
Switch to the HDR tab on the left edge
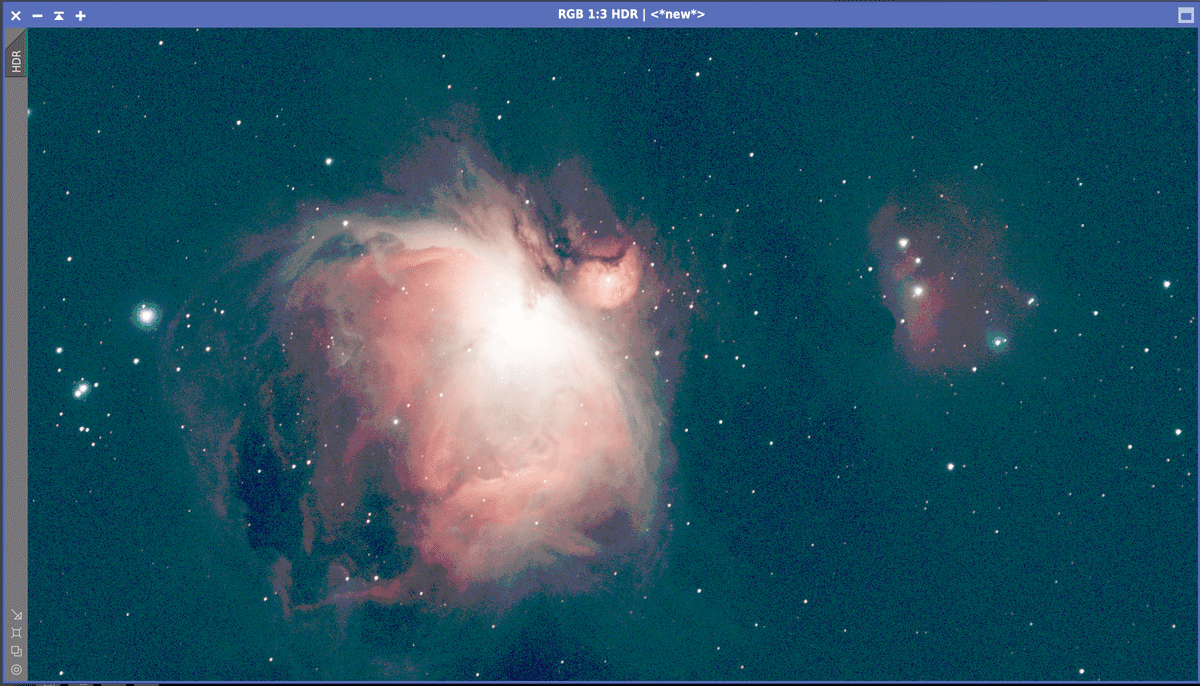click(x=15, y=62)
